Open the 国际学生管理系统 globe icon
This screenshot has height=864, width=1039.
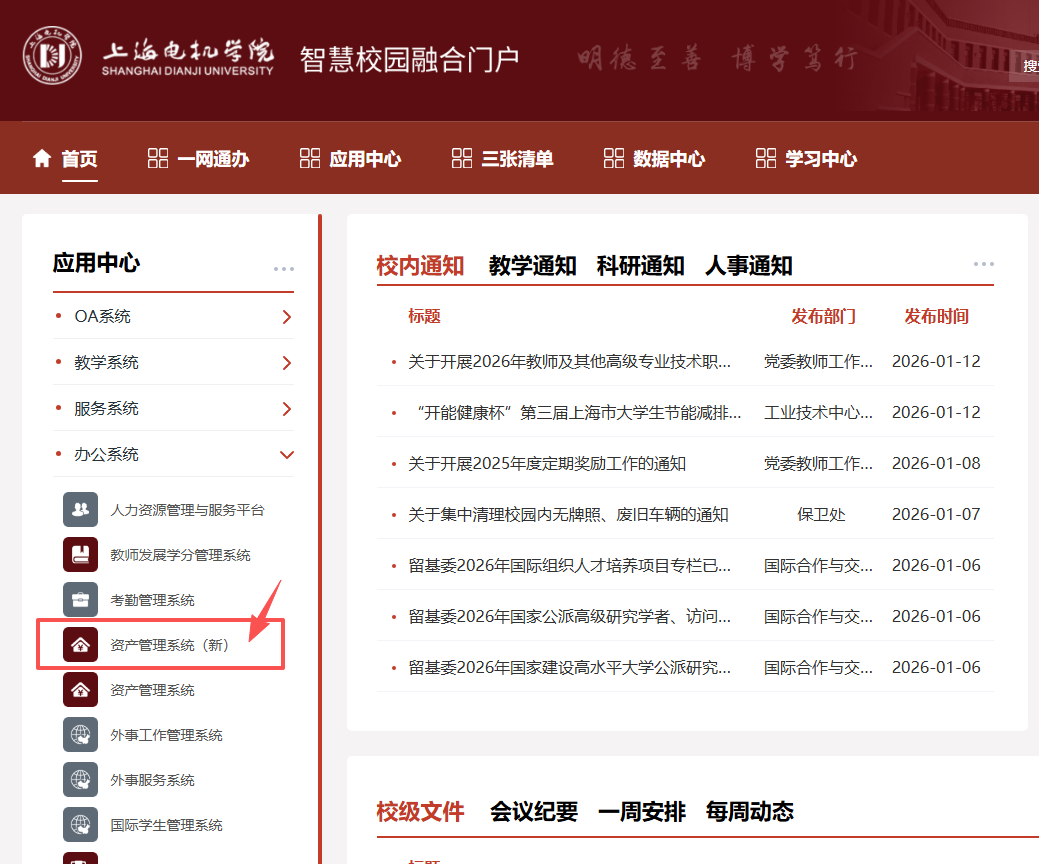80,825
